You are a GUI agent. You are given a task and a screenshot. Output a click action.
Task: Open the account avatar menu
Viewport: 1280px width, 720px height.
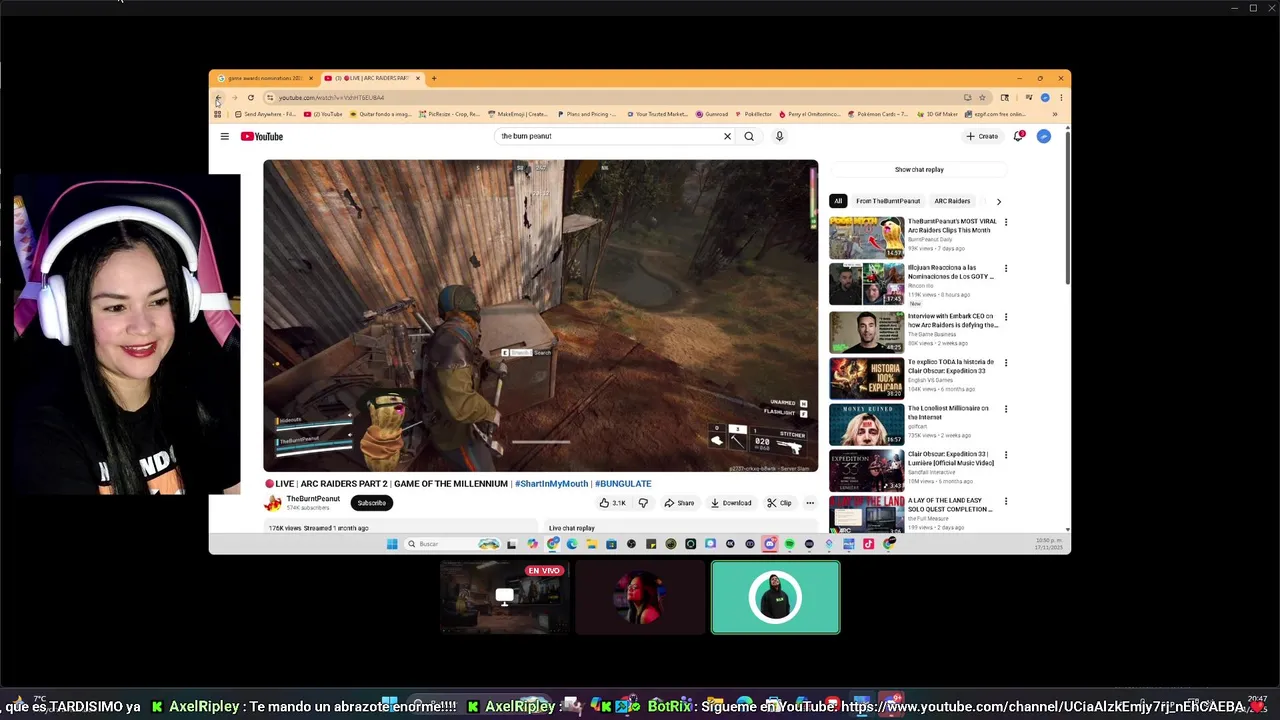click(x=1043, y=136)
